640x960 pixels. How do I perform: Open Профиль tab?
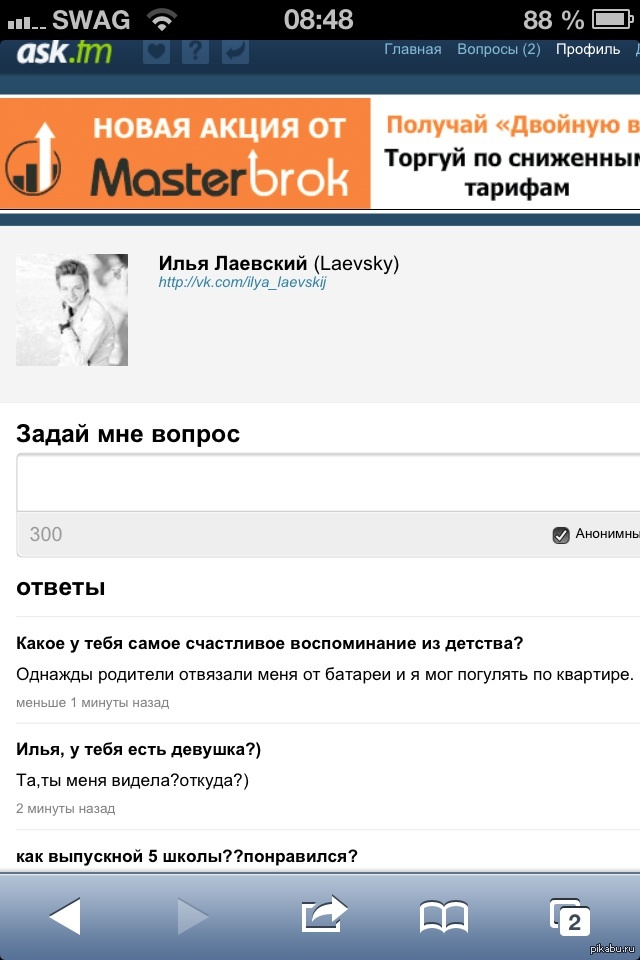coord(588,50)
